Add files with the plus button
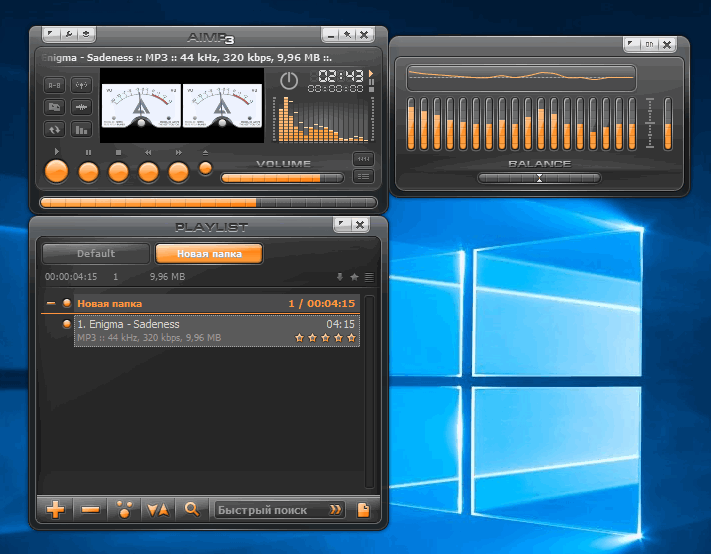 pyautogui.click(x=56, y=510)
